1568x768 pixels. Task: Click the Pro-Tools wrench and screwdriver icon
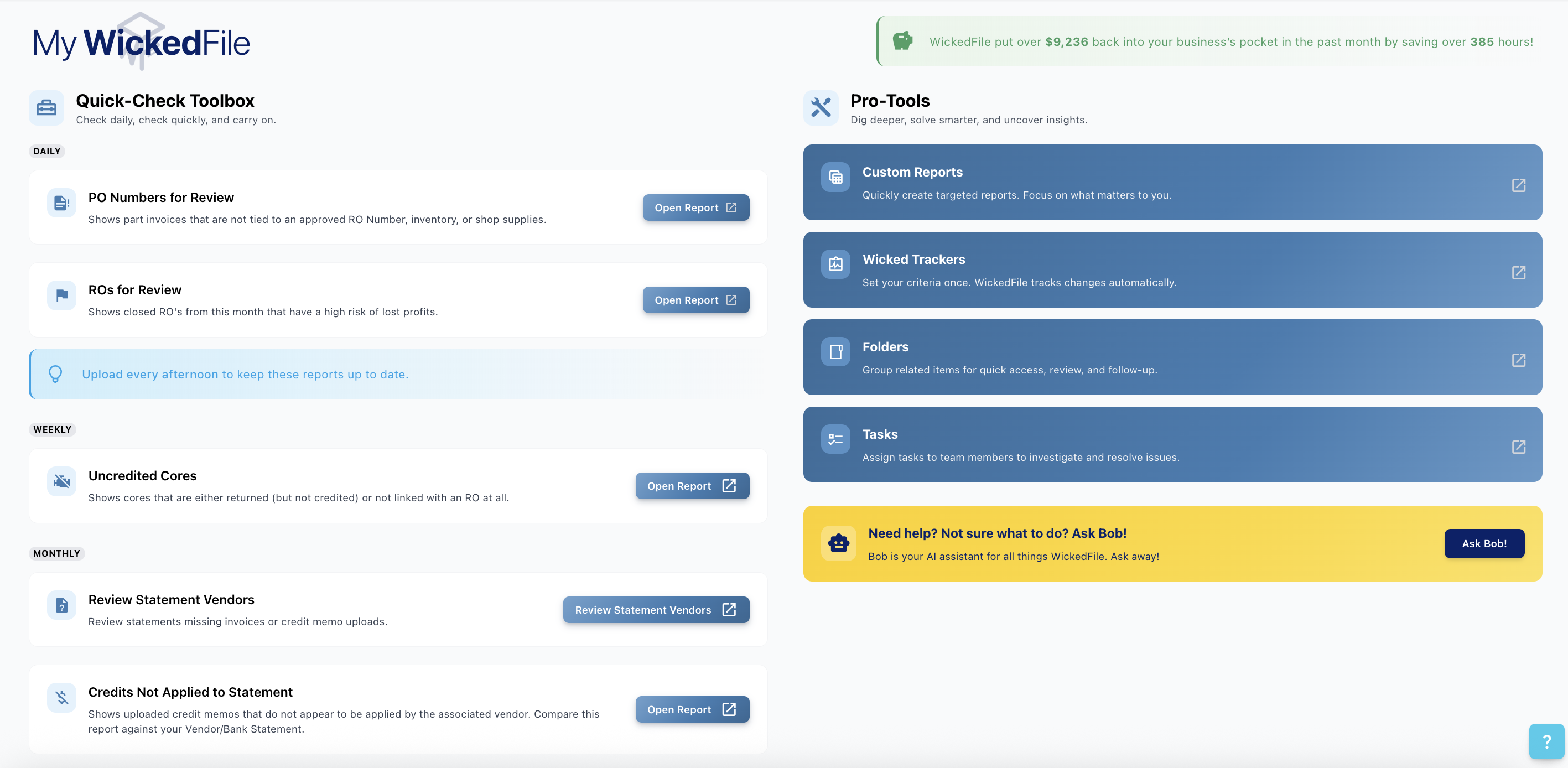[821, 108]
